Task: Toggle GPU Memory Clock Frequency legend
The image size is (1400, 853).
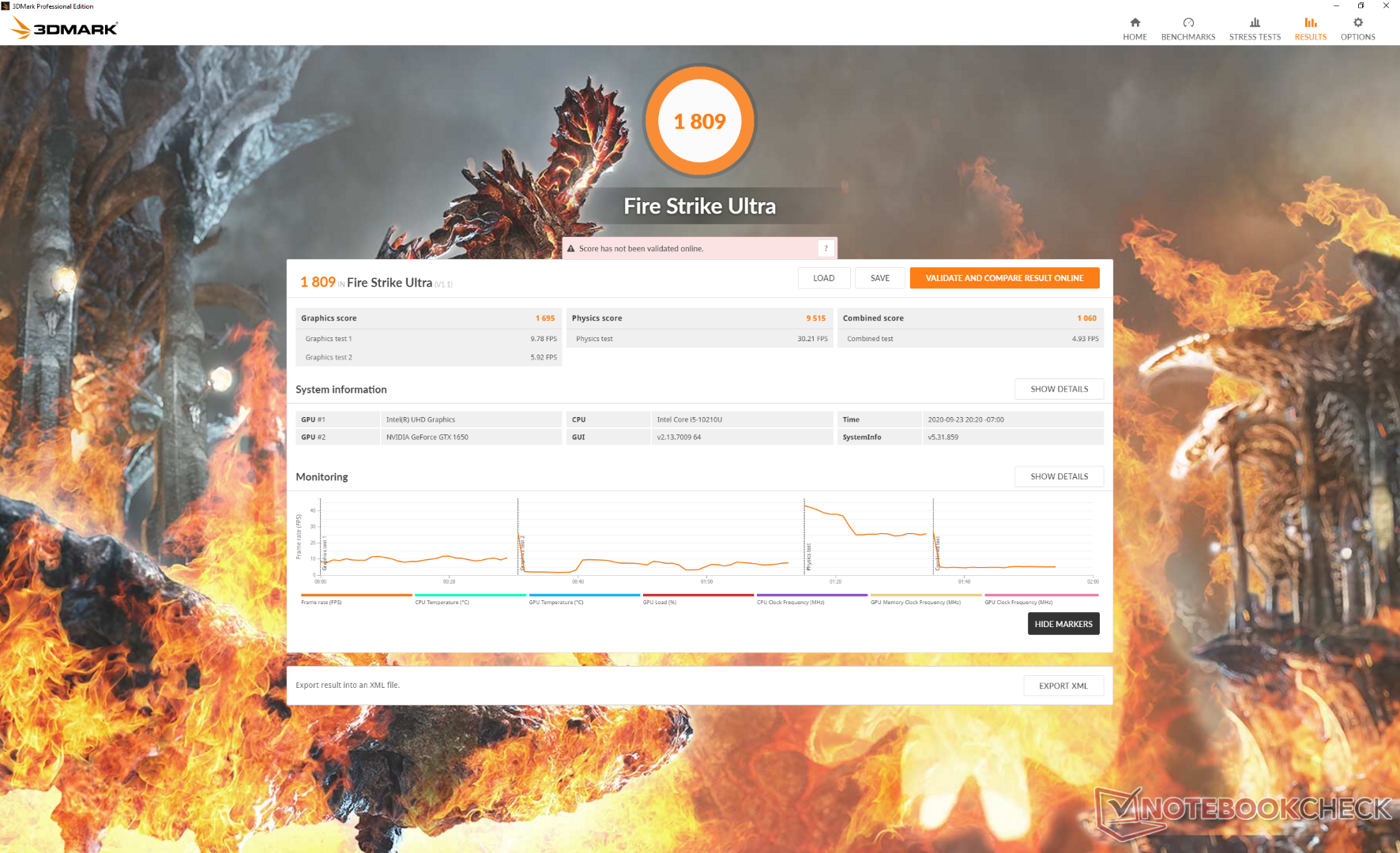Action: point(926,599)
